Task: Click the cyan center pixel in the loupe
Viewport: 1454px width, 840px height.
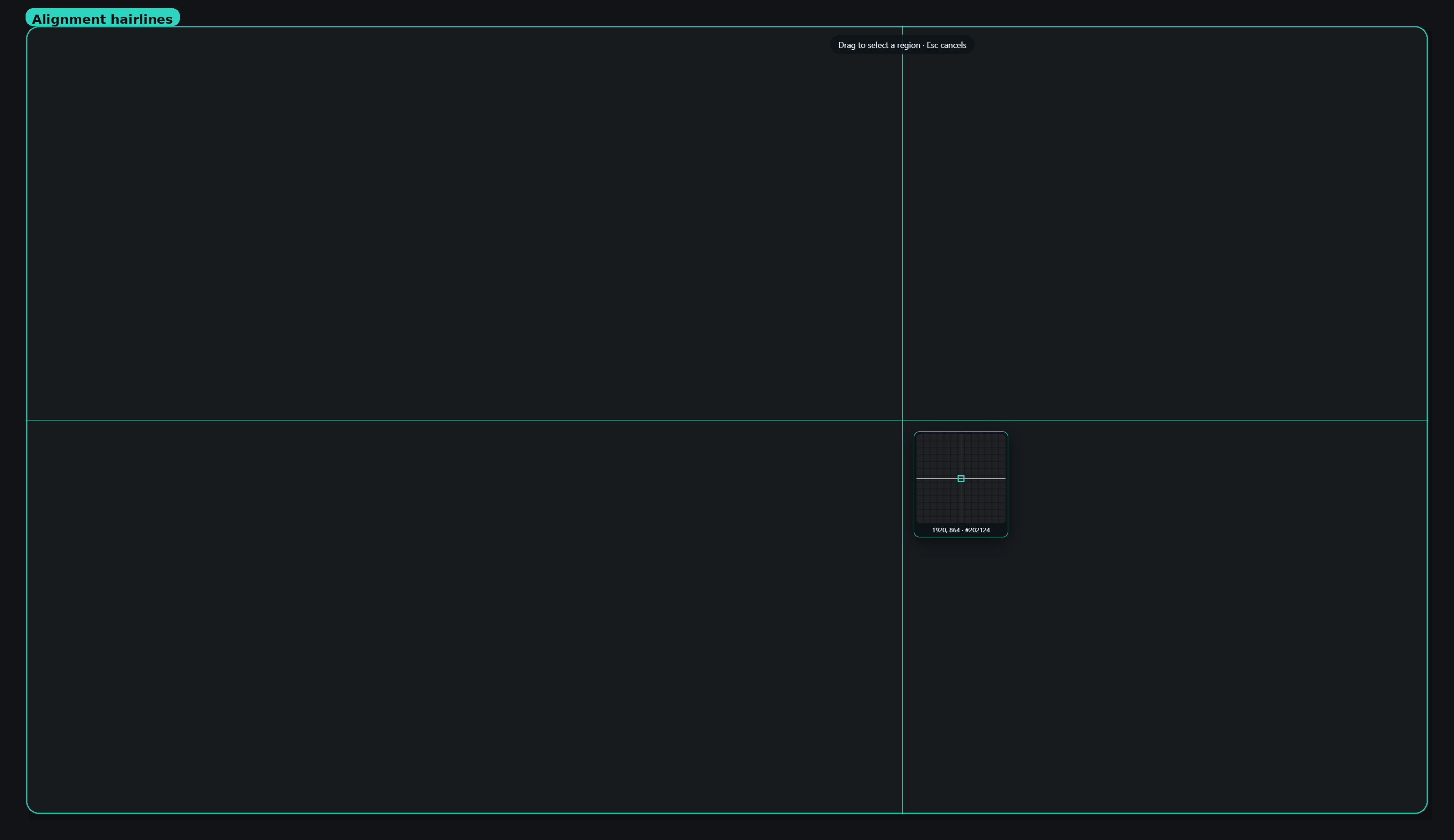Action: pos(961,478)
